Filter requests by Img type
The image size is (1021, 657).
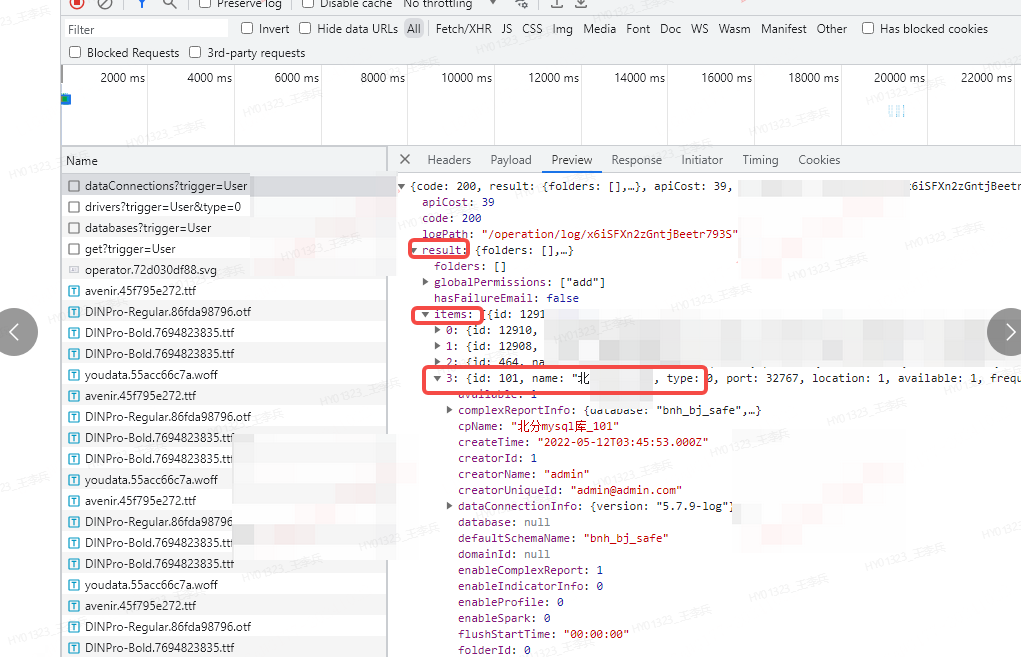[563, 29]
